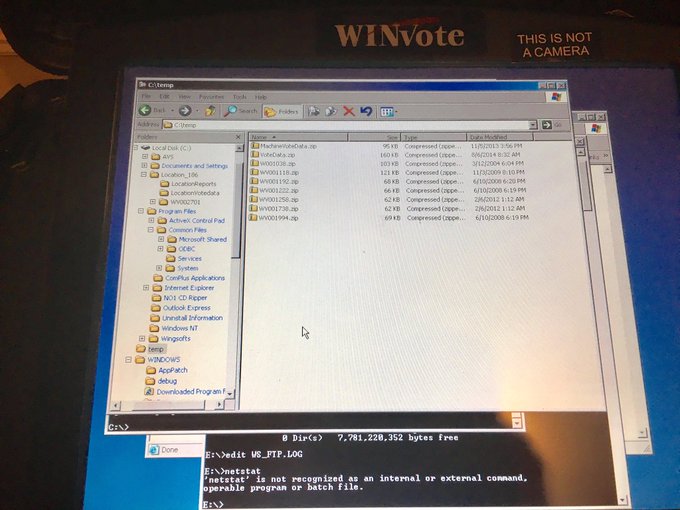Open the Tools menu

tap(239, 97)
